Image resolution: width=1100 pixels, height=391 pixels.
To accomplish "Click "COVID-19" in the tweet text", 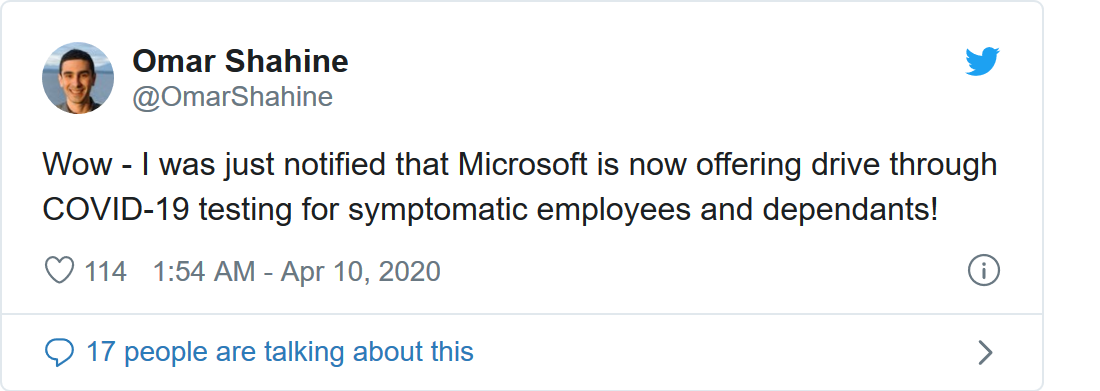I will point(115,209).
